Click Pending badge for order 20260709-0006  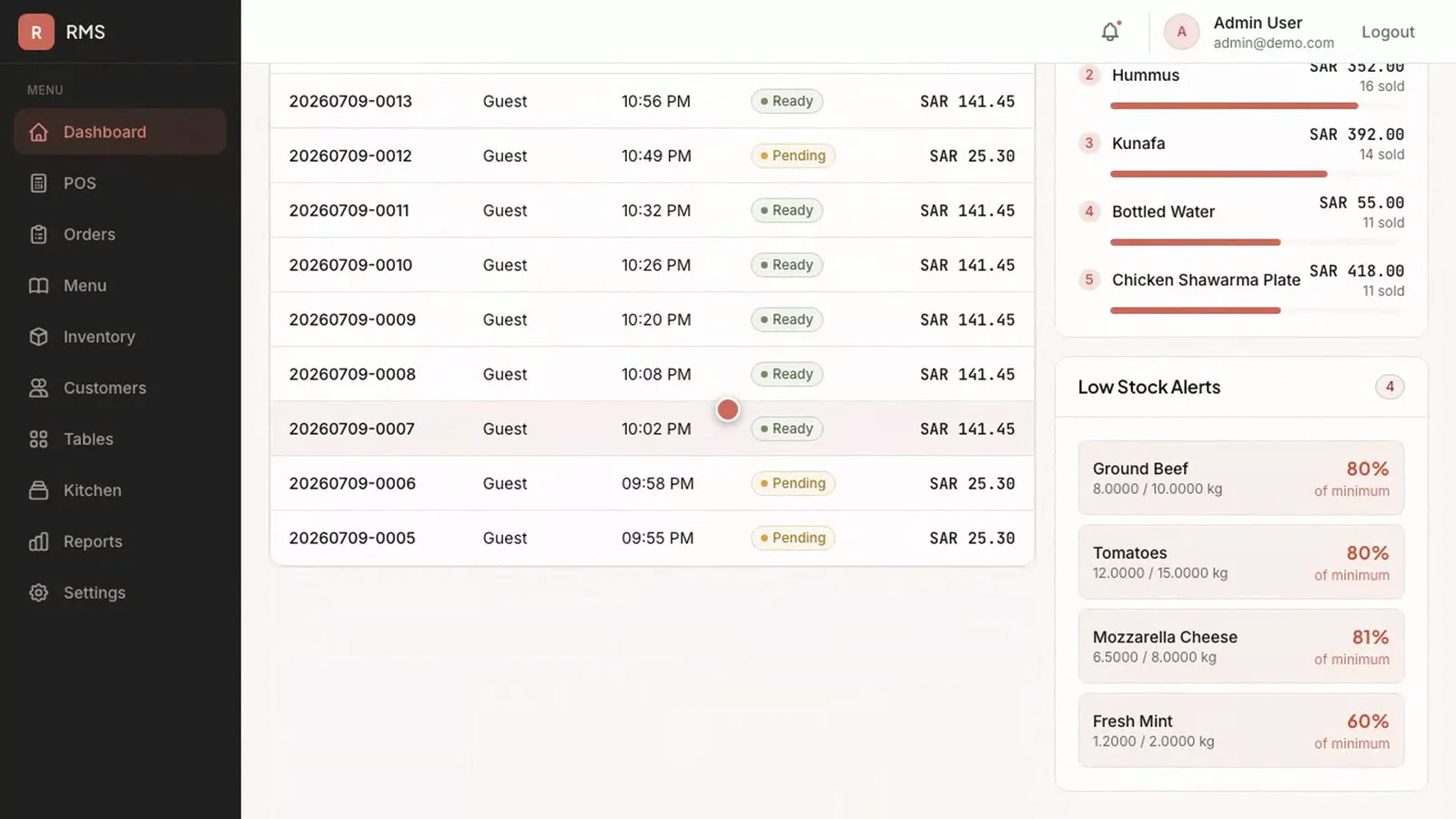[793, 483]
